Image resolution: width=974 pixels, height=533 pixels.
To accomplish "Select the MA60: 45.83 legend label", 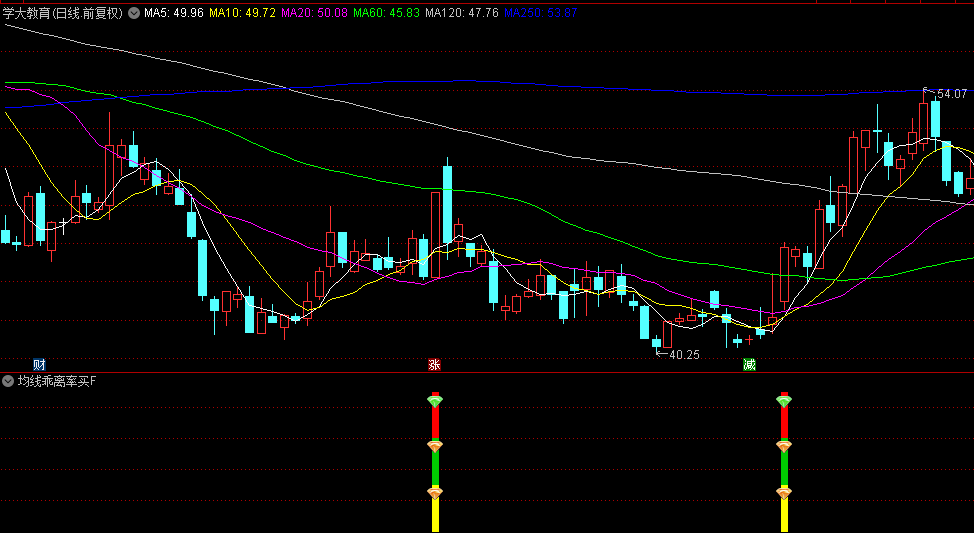I will pos(386,12).
